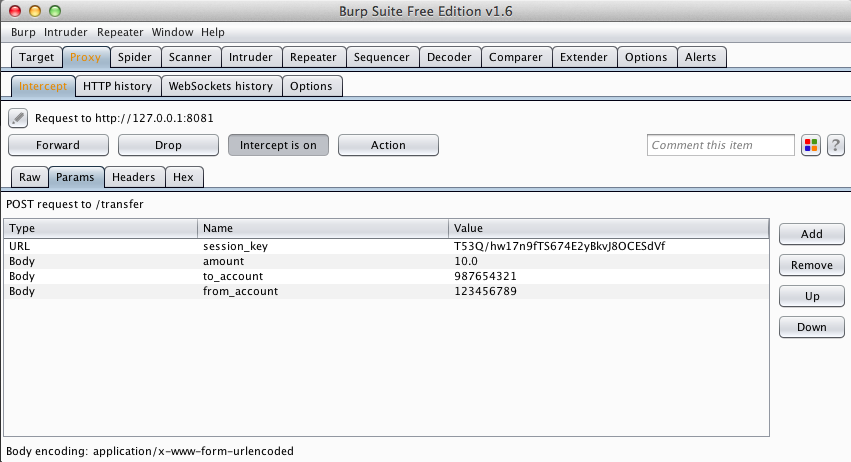This screenshot has height=462, width=851.
Task: Open the Decoder tab
Action: (x=449, y=57)
